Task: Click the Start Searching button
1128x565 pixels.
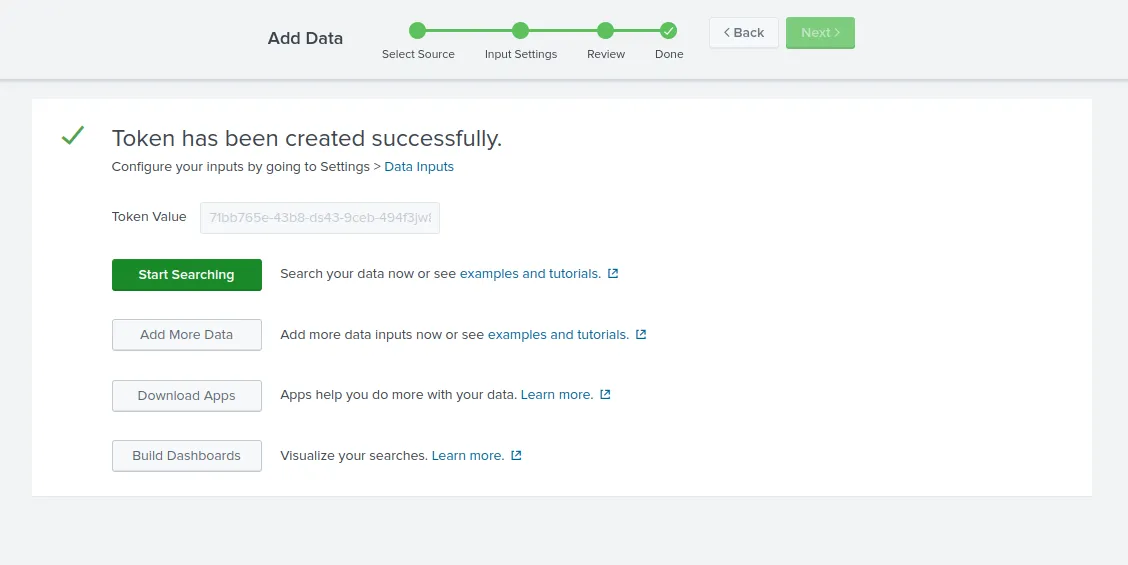Action: pos(186,275)
